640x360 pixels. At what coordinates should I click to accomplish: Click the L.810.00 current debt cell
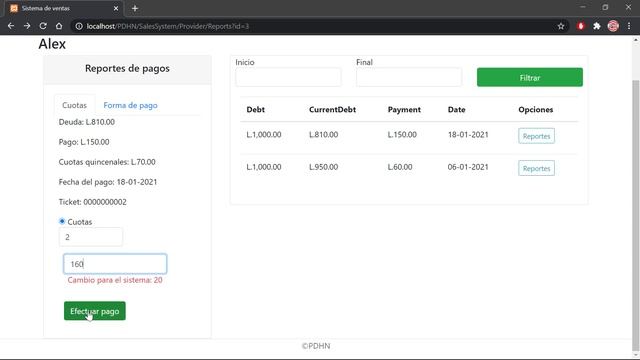pyautogui.click(x=323, y=134)
